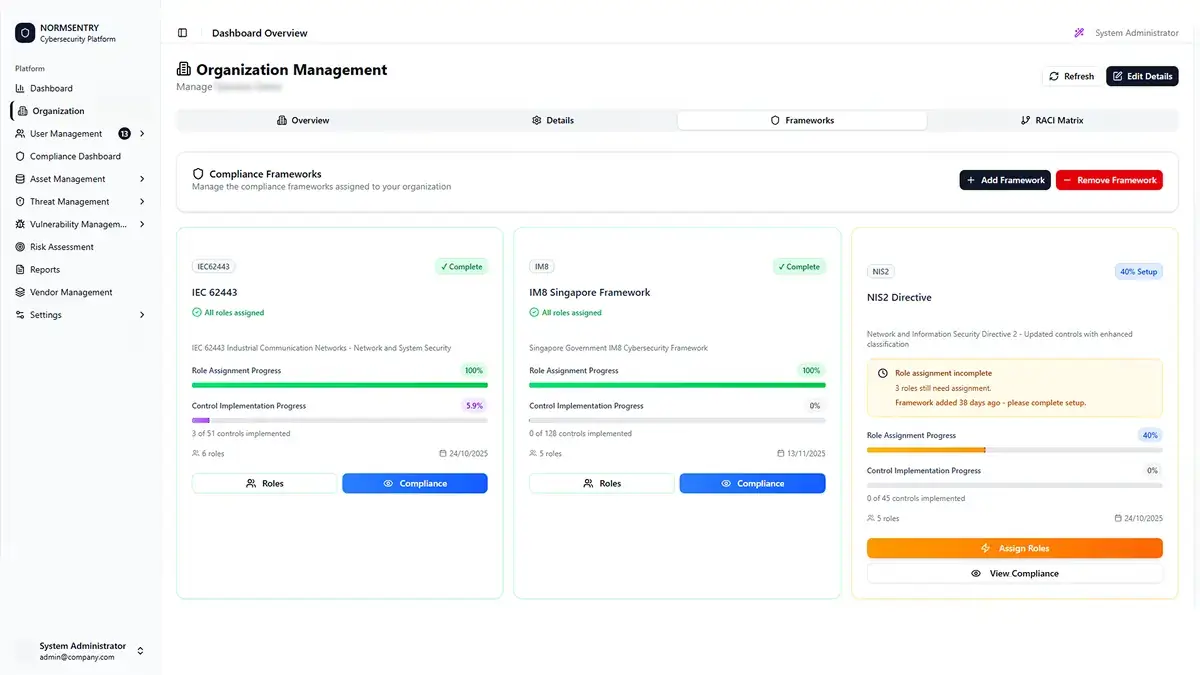Toggle the sidebar panel icon
The height and width of the screenshot is (675, 1200).
(182, 33)
